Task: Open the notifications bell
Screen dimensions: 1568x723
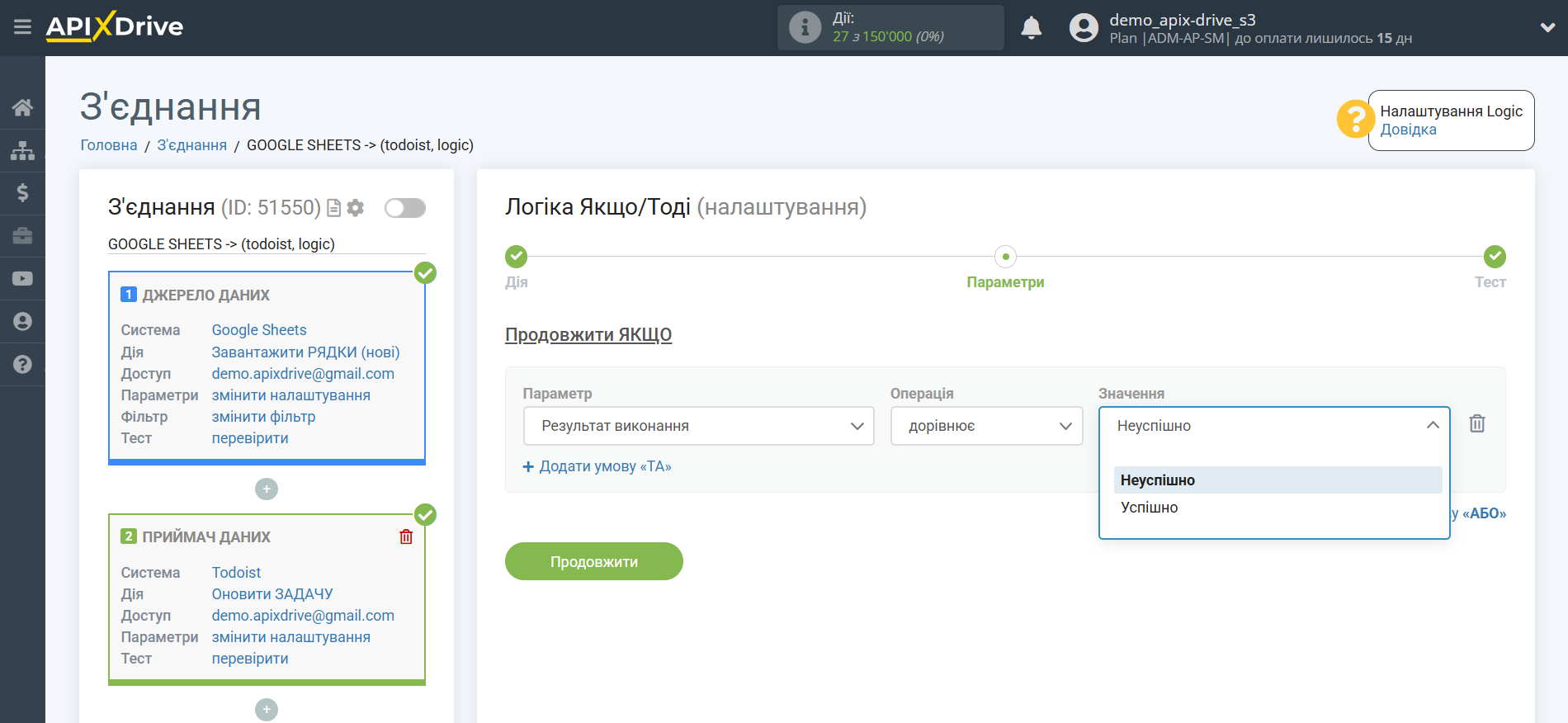Action: click(x=1031, y=28)
